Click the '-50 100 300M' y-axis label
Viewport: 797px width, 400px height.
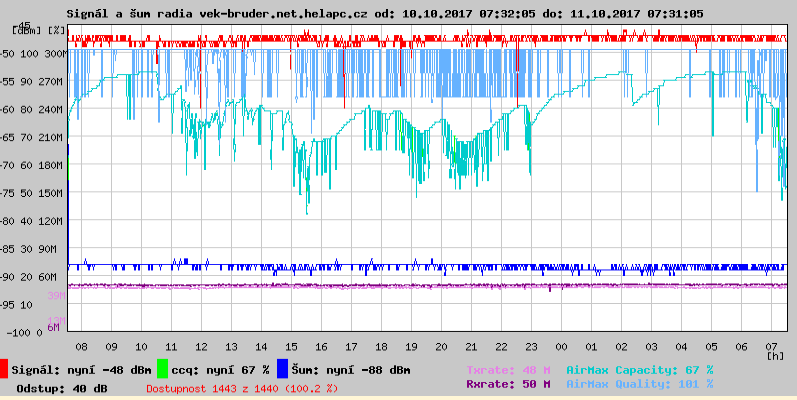[x=34, y=54]
